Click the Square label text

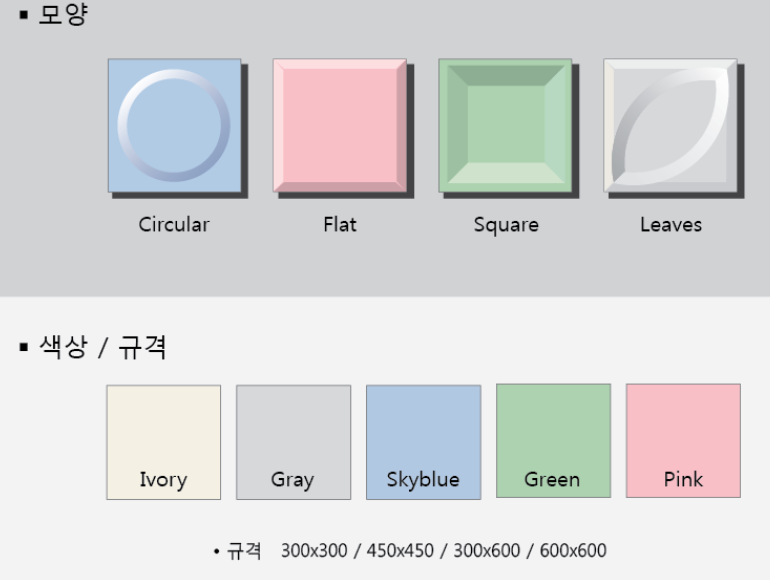pyautogui.click(x=506, y=225)
